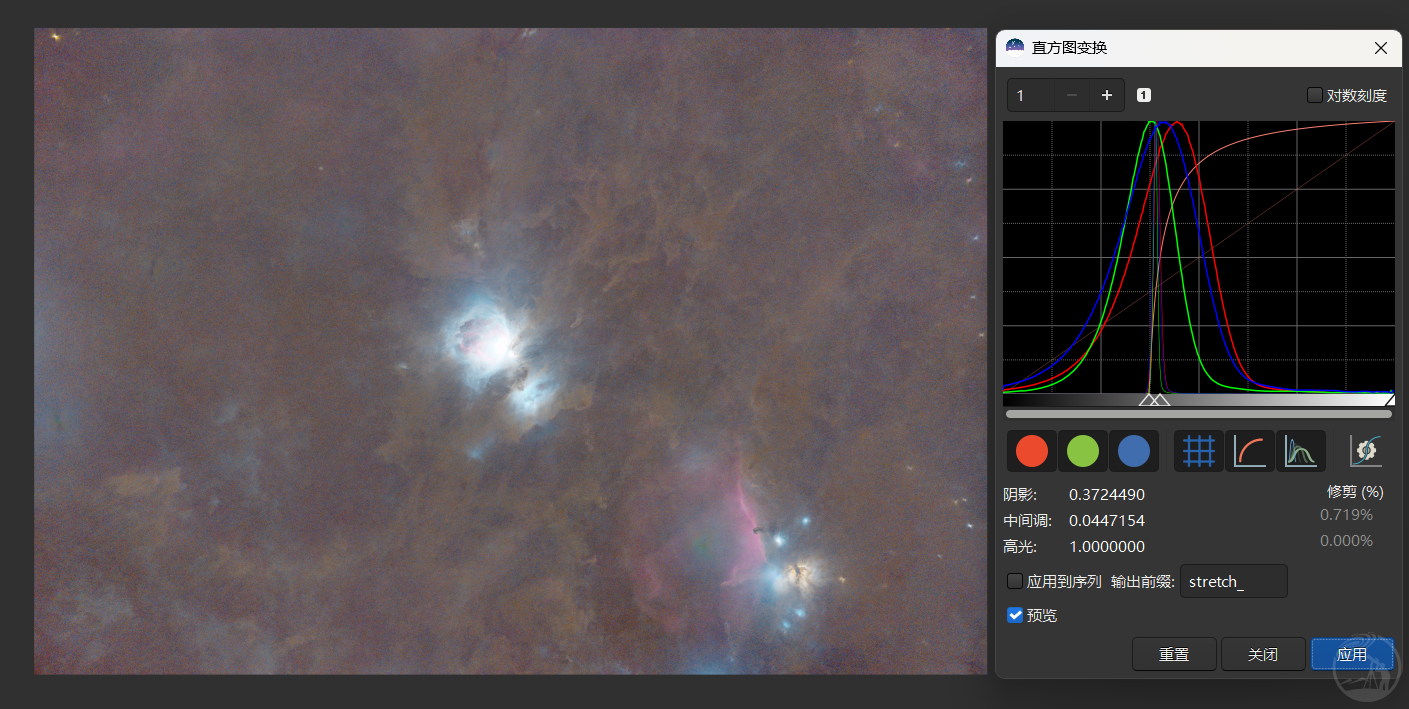The width and height of the screenshot is (1409, 709).
Task: Toggle the red channel histogram button
Action: pos(1032,451)
